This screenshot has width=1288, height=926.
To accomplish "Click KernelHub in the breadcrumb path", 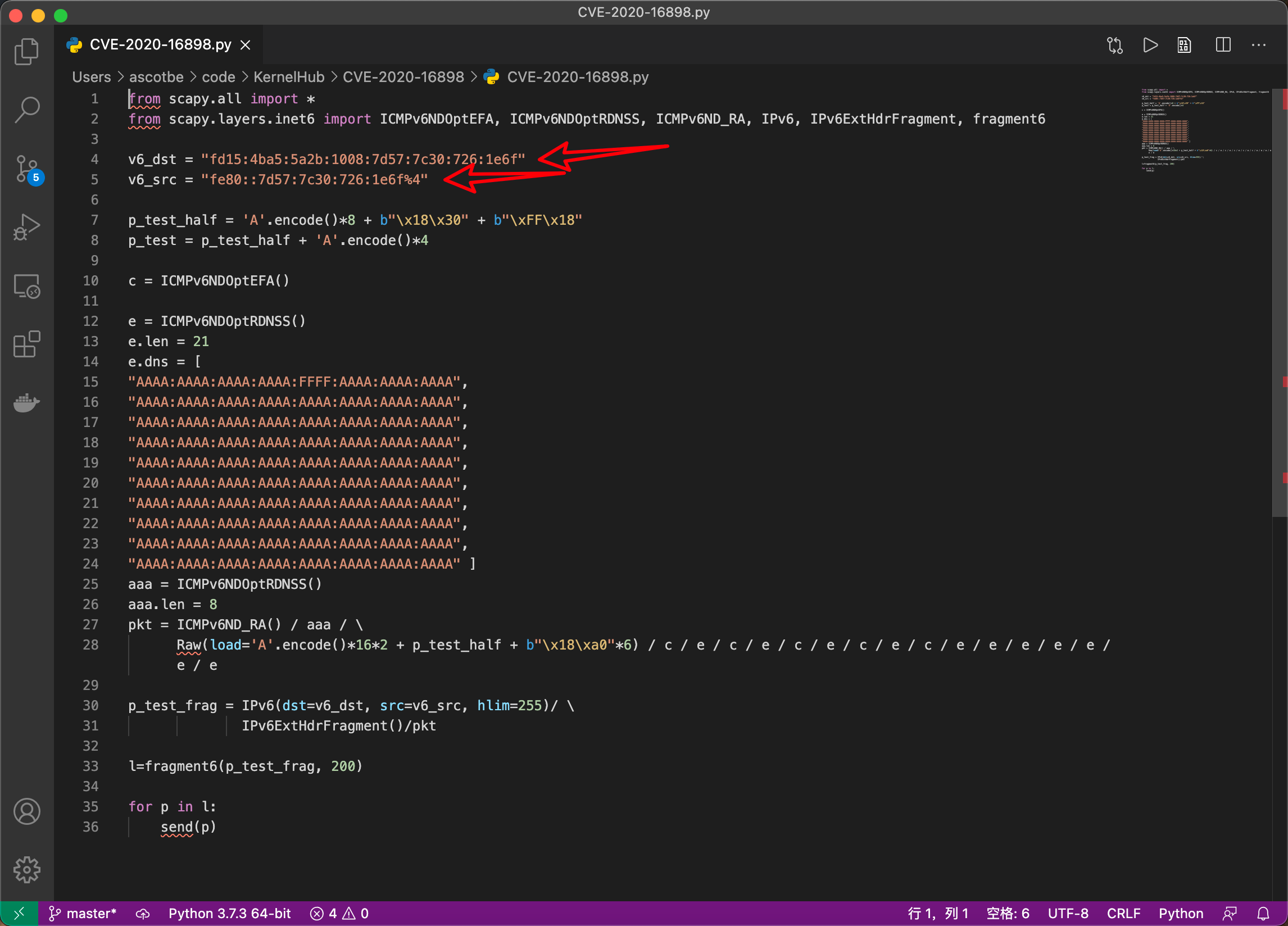I will click(x=288, y=77).
